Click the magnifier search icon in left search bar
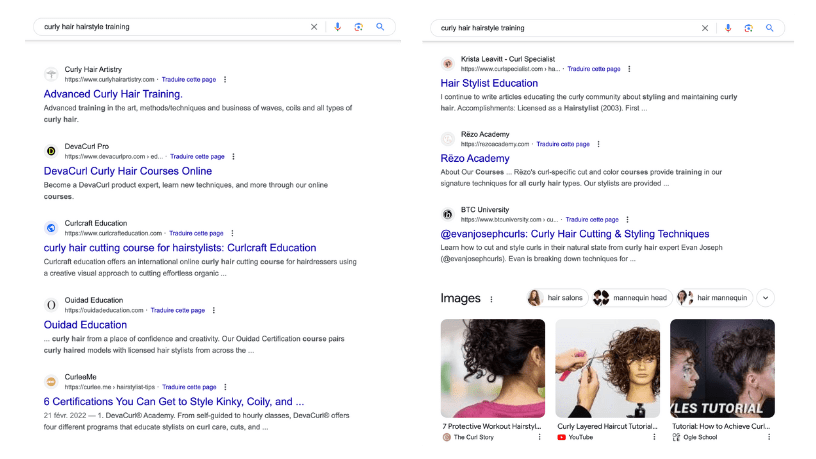 click(x=380, y=27)
